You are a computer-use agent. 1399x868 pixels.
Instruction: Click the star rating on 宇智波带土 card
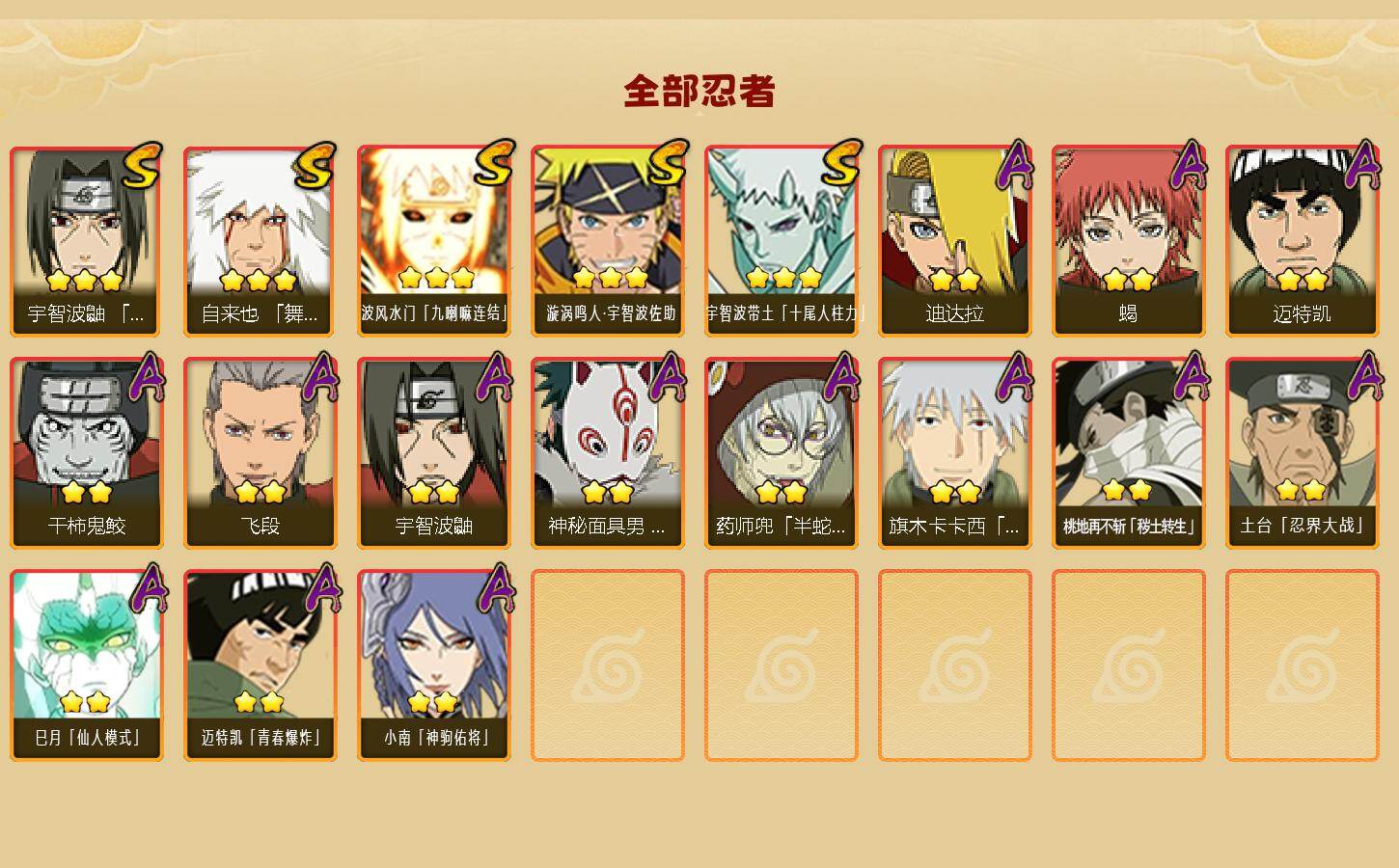tap(783, 279)
